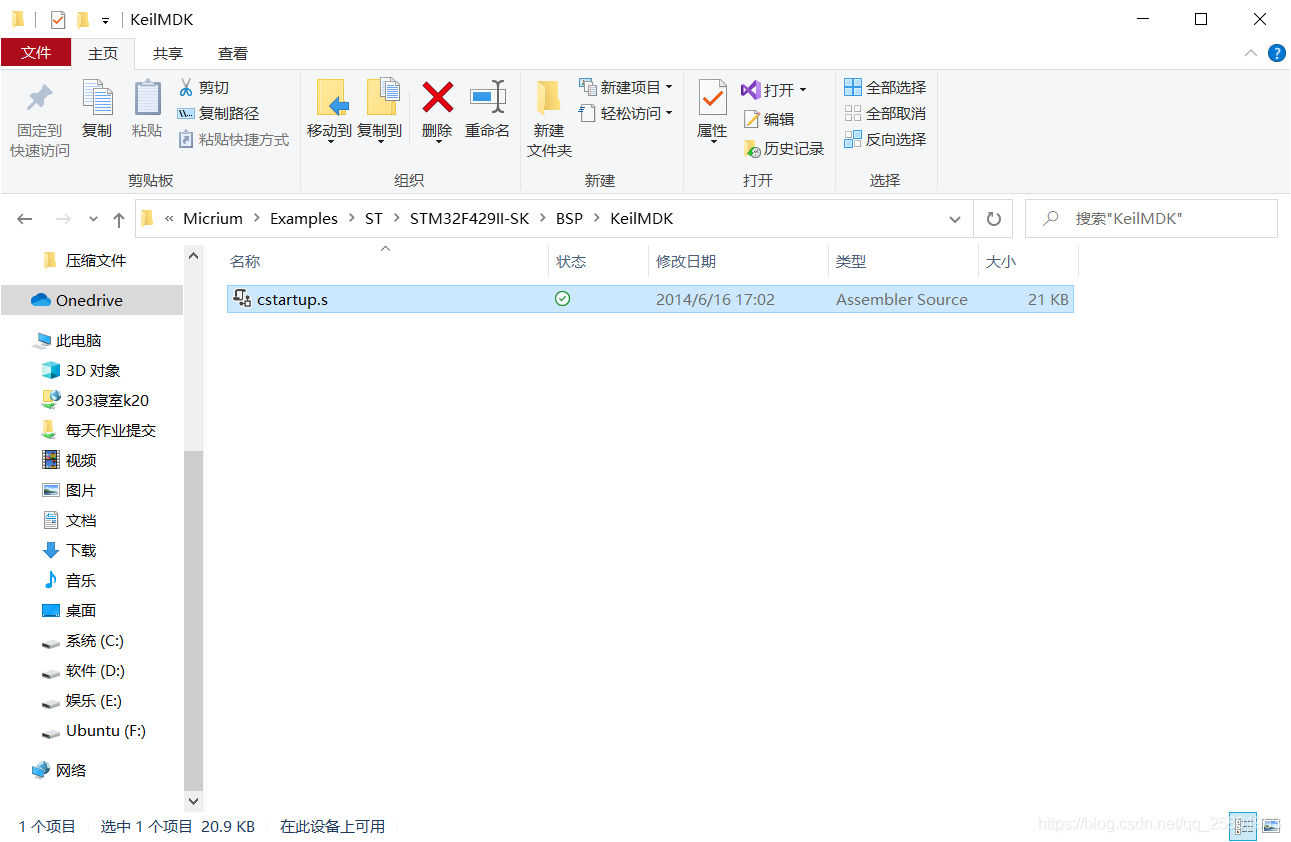1291x842 pixels.
Task: Click History (历史记录) in the ribbon
Action: 783,148
